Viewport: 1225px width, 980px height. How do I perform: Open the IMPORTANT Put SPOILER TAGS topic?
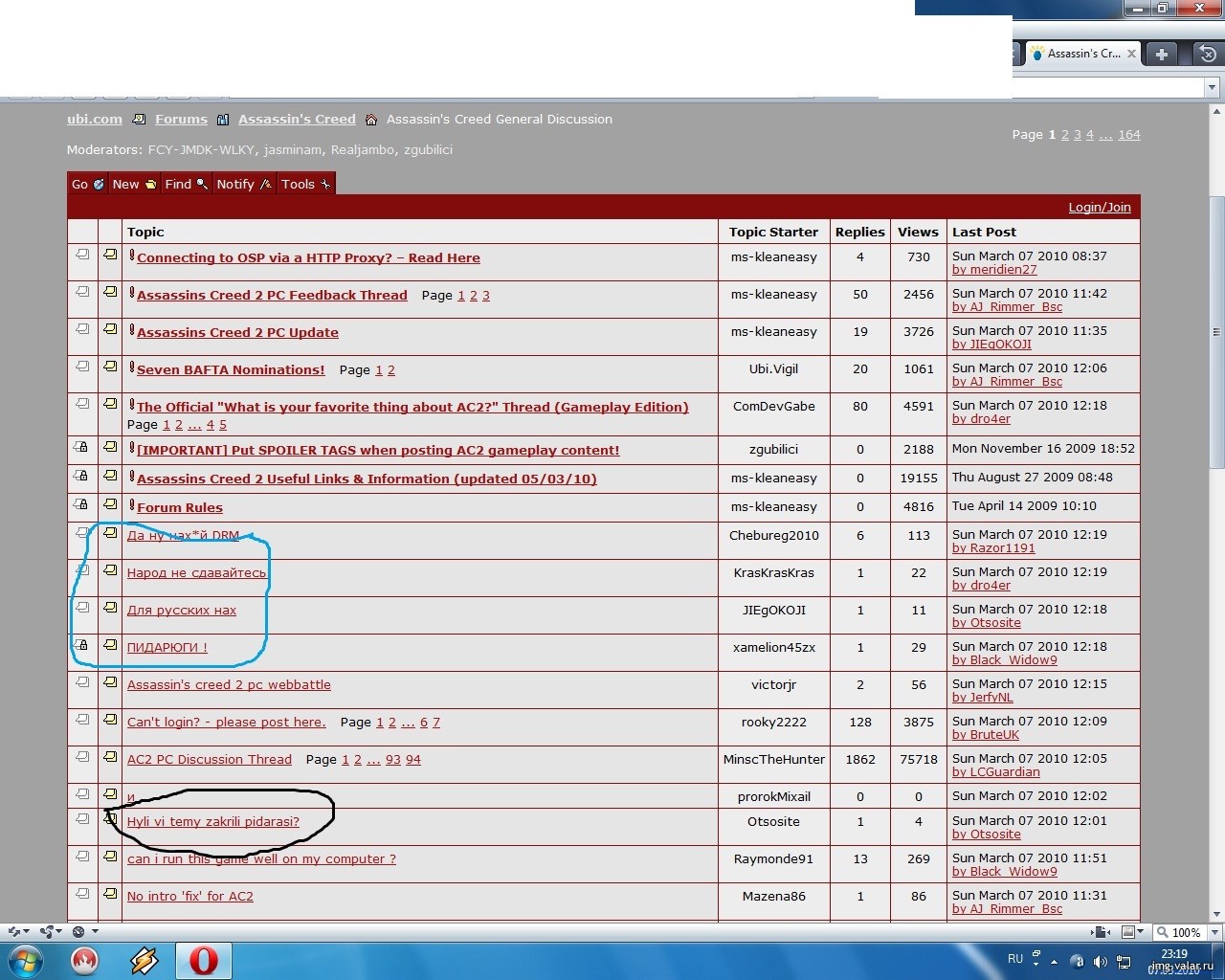[378, 450]
